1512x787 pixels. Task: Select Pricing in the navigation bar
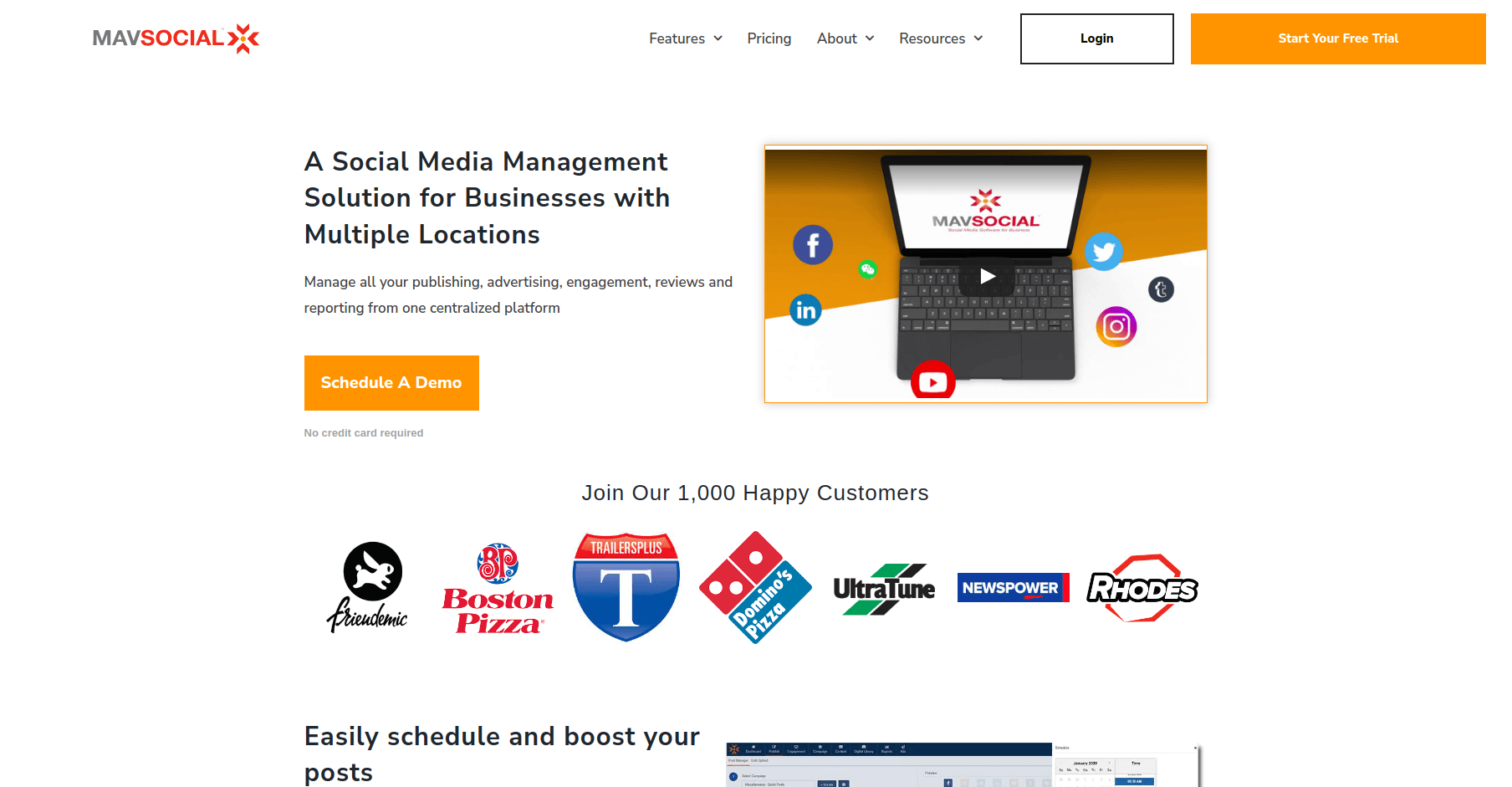pos(769,38)
